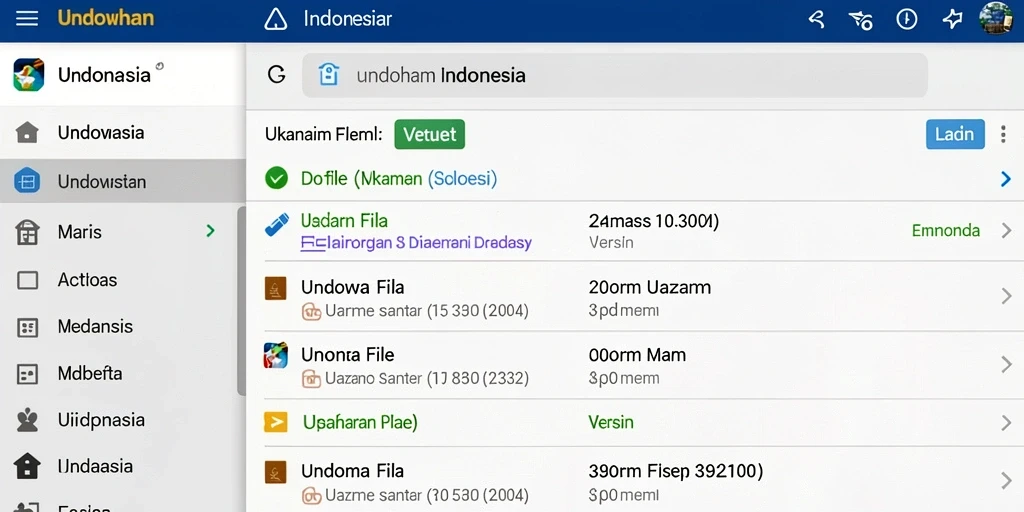Click the brown icon beside Undoma Fila
The height and width of the screenshot is (512, 1024).
pos(276,472)
